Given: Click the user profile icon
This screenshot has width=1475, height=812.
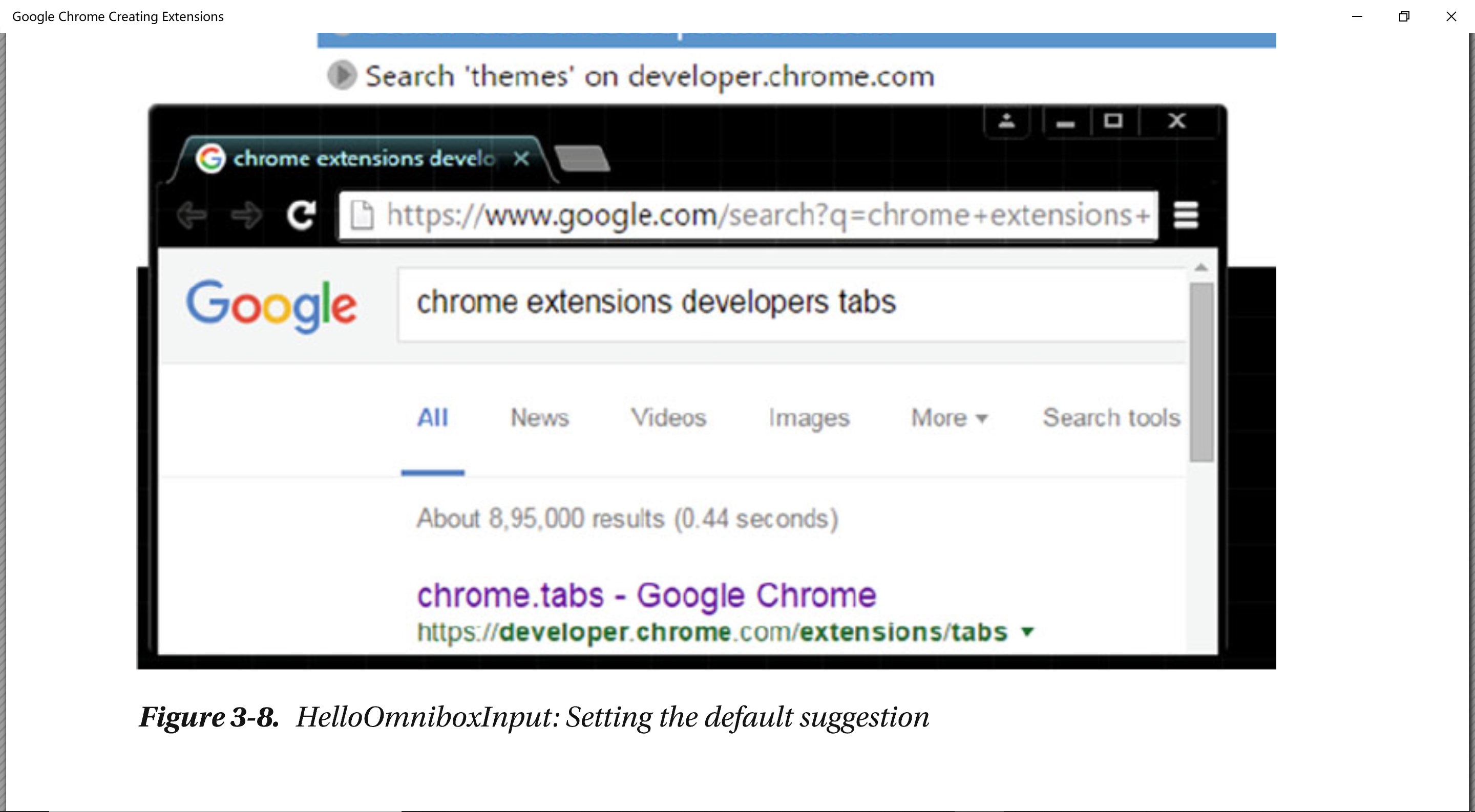Looking at the screenshot, I should tap(1006, 121).
